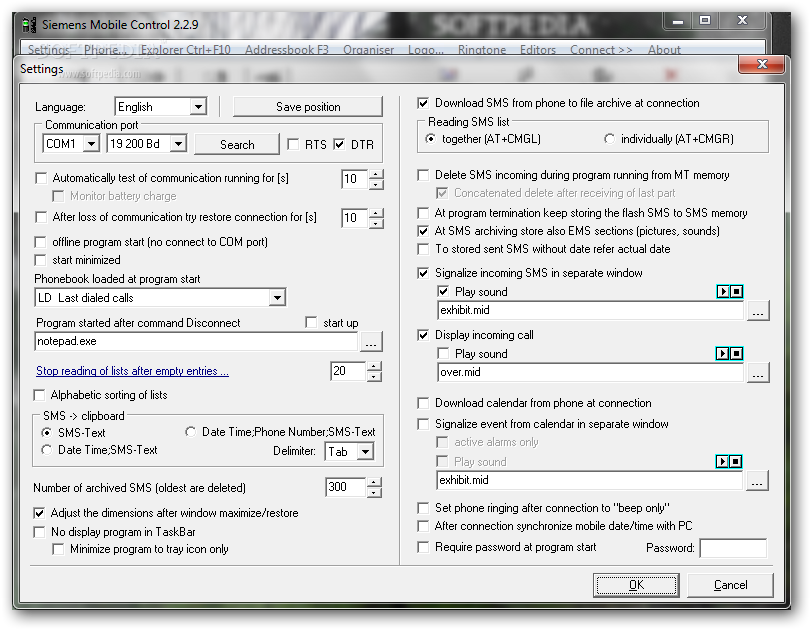Open the Connect >> menu
This screenshot has height=630, width=811.
601,50
